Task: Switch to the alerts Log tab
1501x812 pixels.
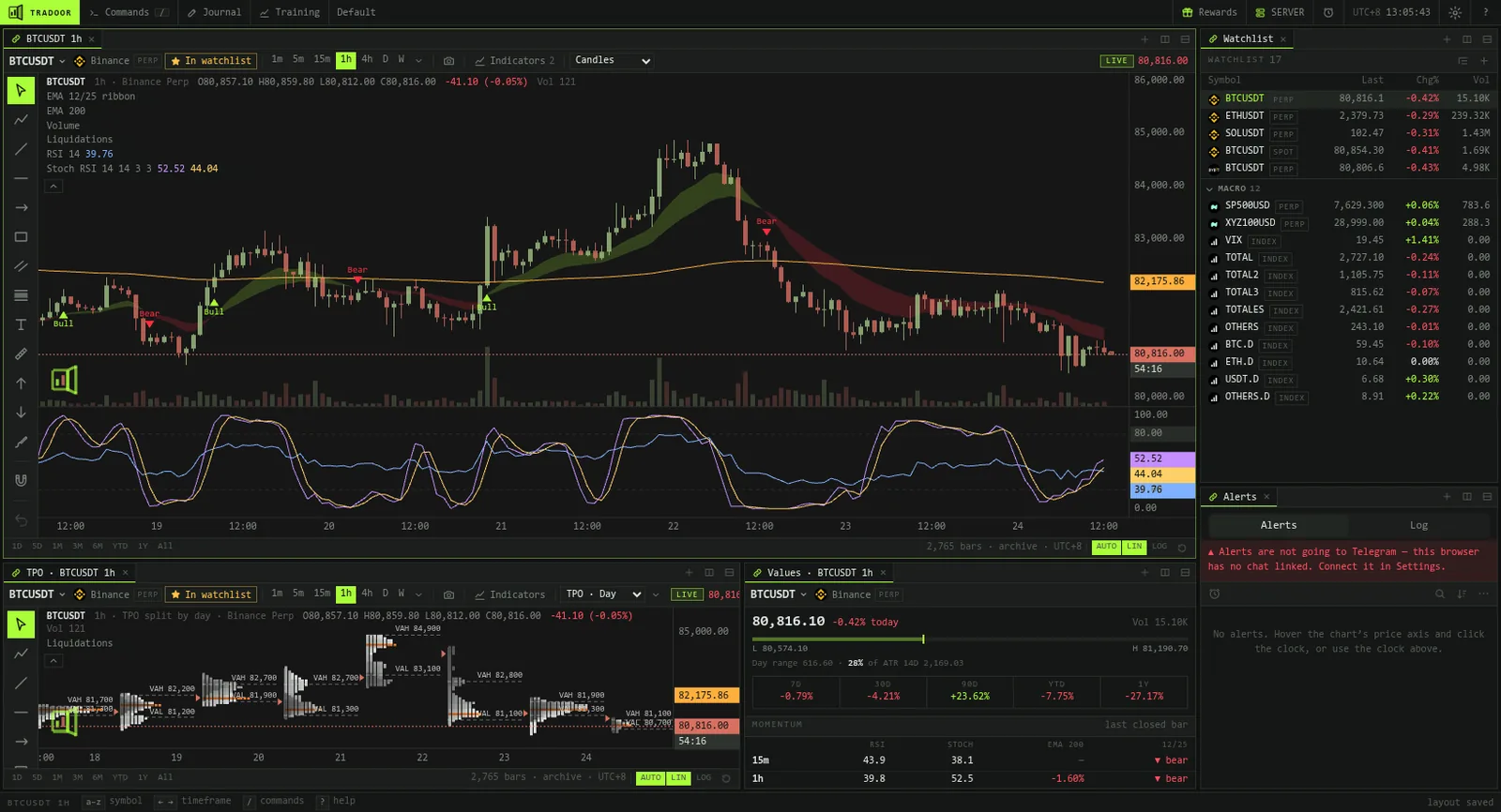Action: pos(1418,525)
